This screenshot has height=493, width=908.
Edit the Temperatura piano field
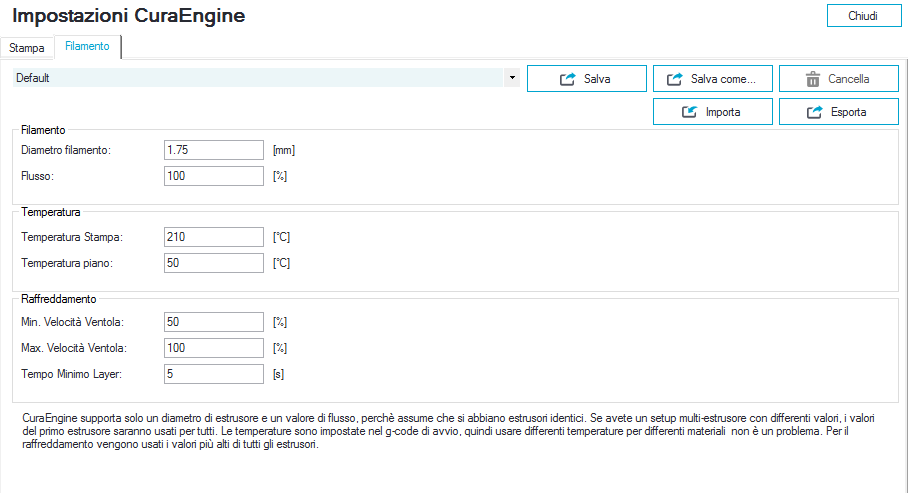click(x=213, y=263)
